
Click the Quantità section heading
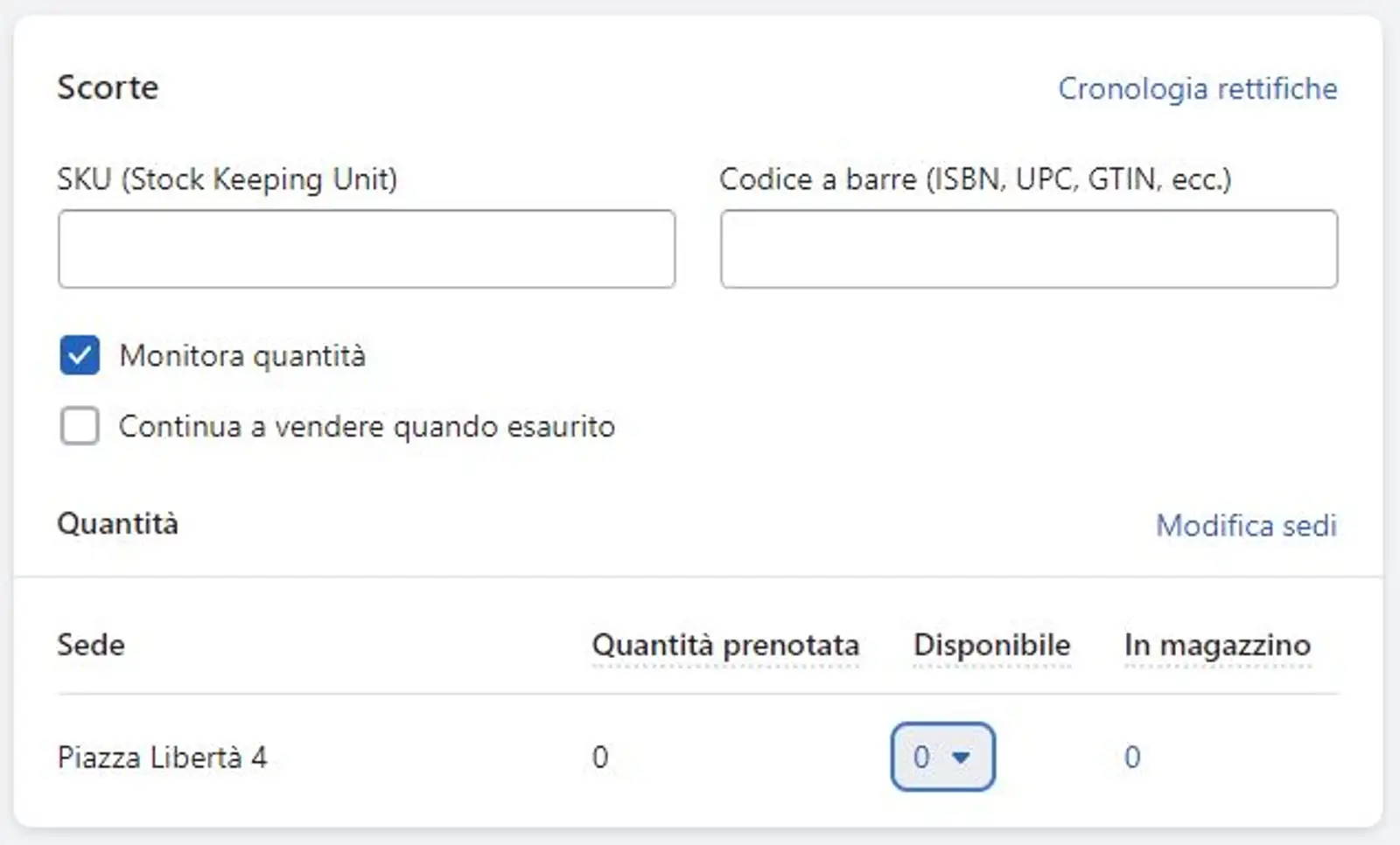[x=119, y=523]
